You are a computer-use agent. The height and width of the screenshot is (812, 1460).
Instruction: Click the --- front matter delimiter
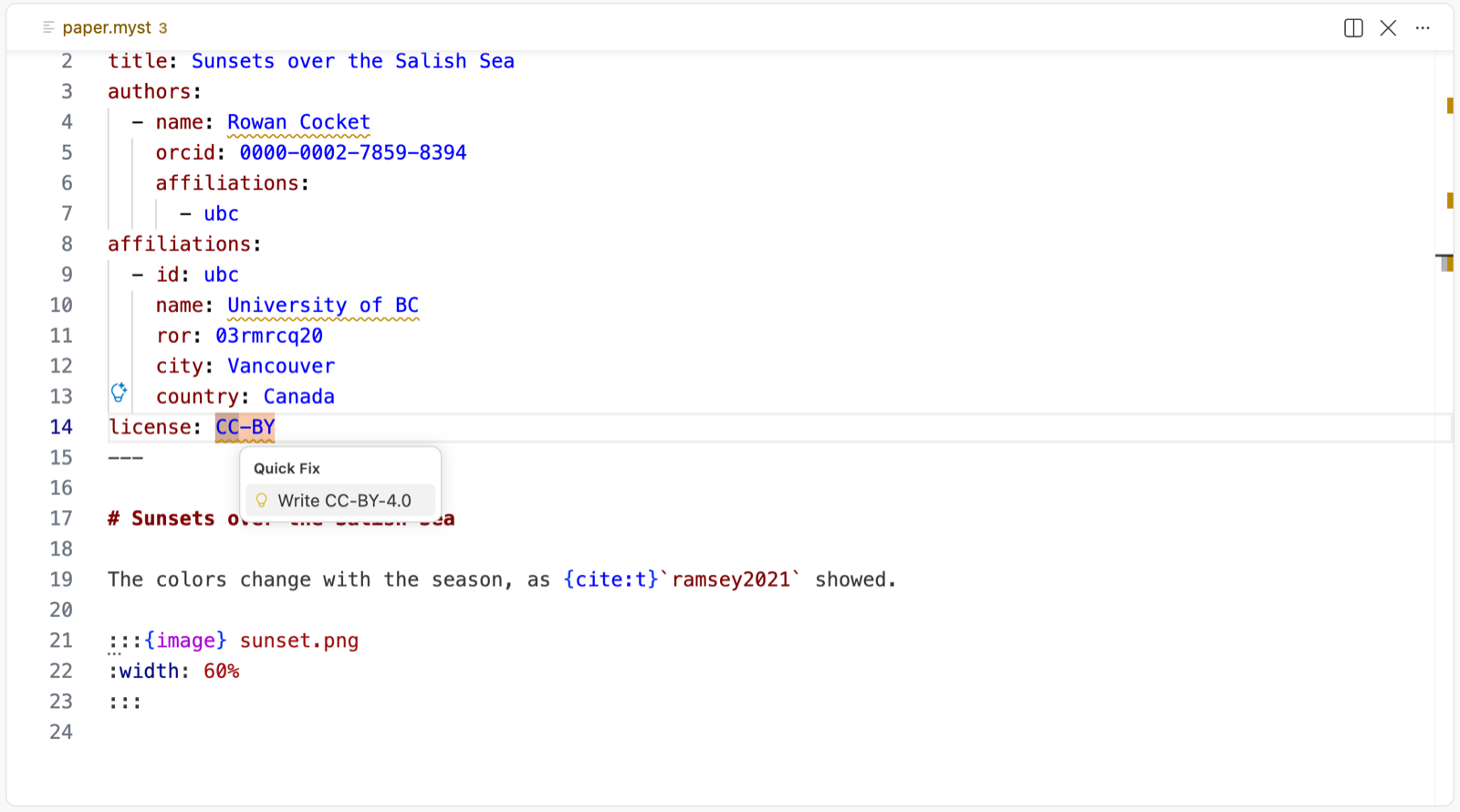pyautogui.click(x=125, y=457)
